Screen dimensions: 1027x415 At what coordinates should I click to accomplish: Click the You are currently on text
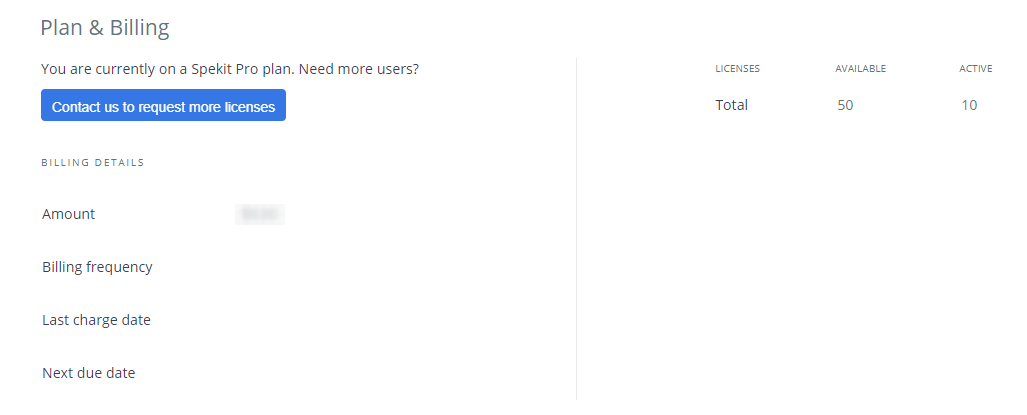(102, 70)
